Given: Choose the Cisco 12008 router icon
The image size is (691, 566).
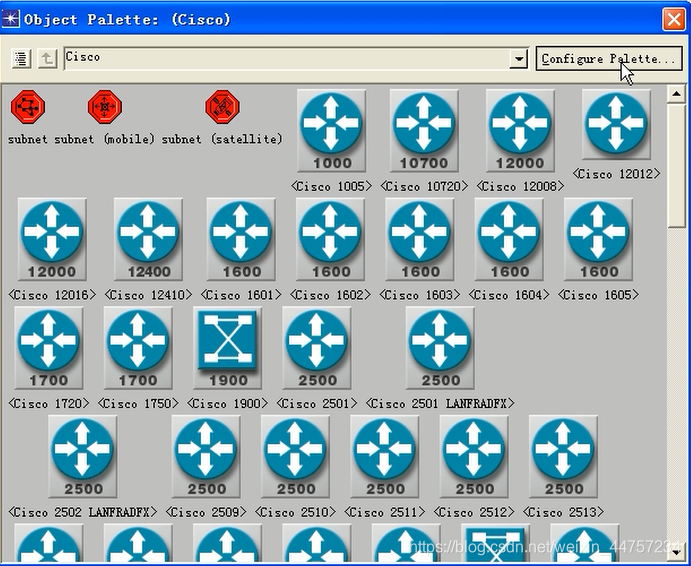Looking at the screenshot, I should pos(520,130).
